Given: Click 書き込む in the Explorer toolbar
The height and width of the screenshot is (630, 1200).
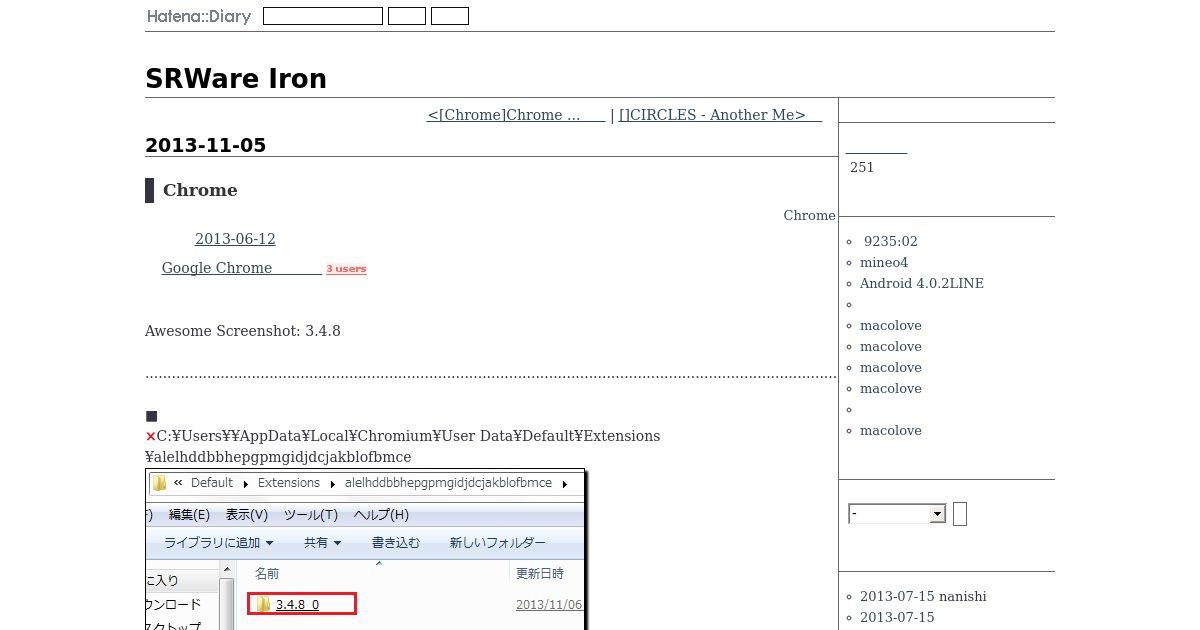Looking at the screenshot, I should (x=396, y=543).
